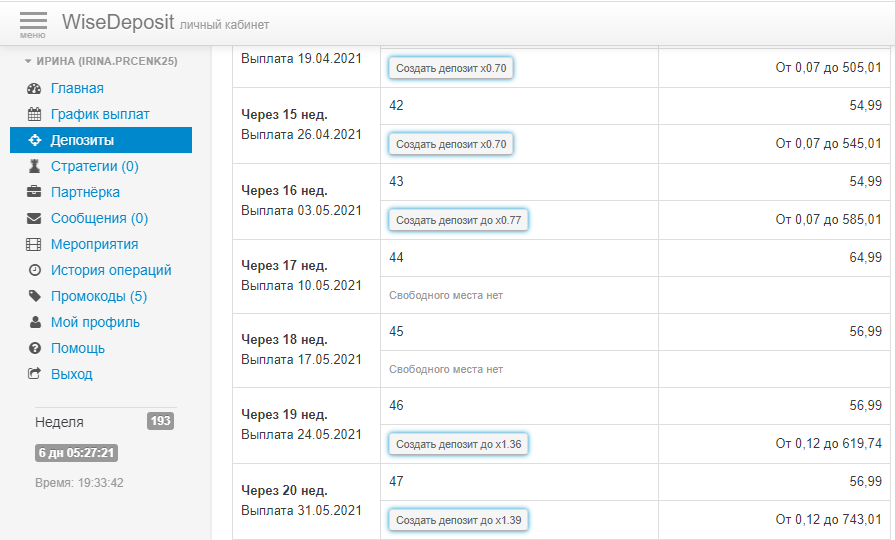Click the WiseDeposit logo title

(x=117, y=22)
